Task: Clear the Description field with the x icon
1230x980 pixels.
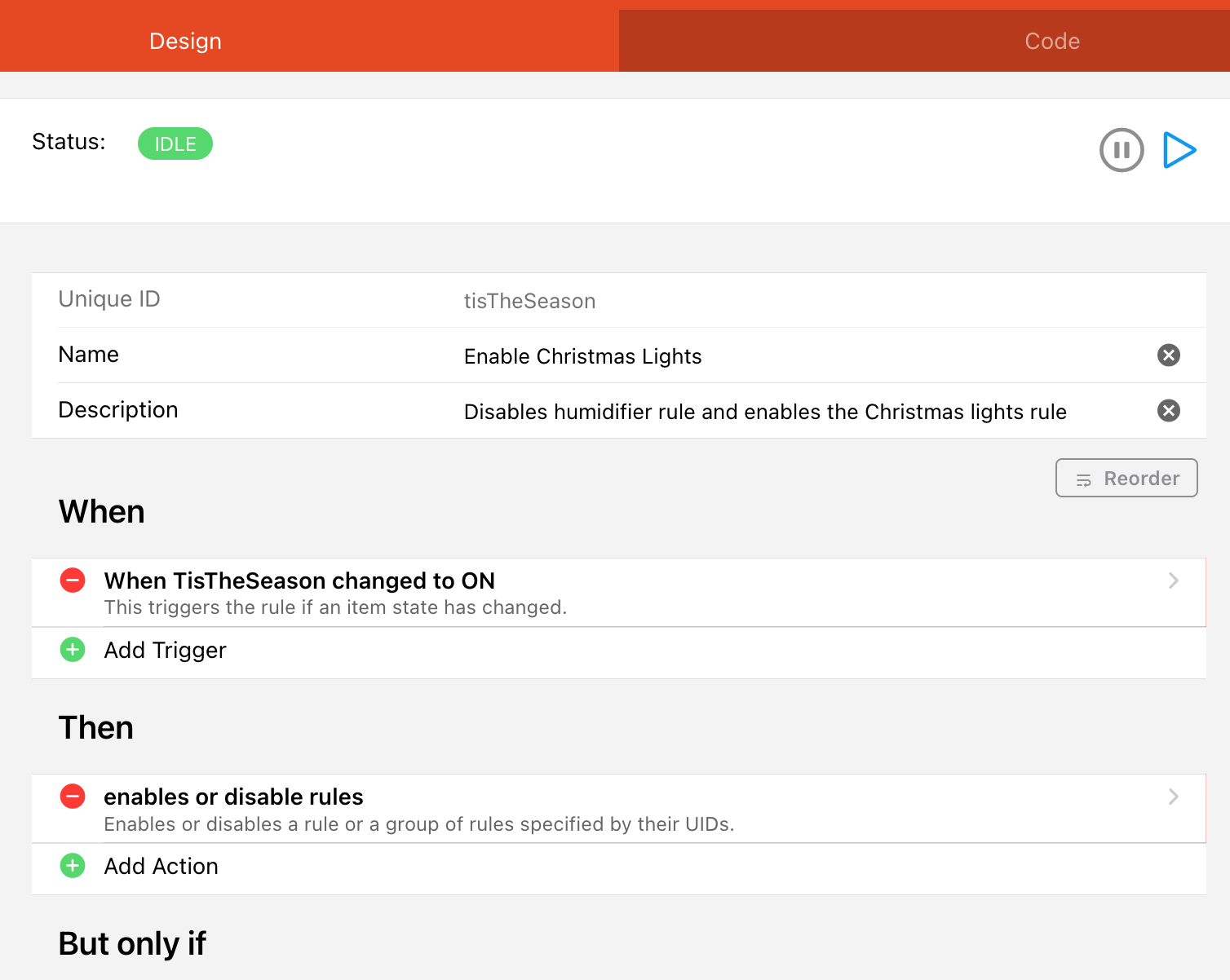Action: (x=1168, y=411)
